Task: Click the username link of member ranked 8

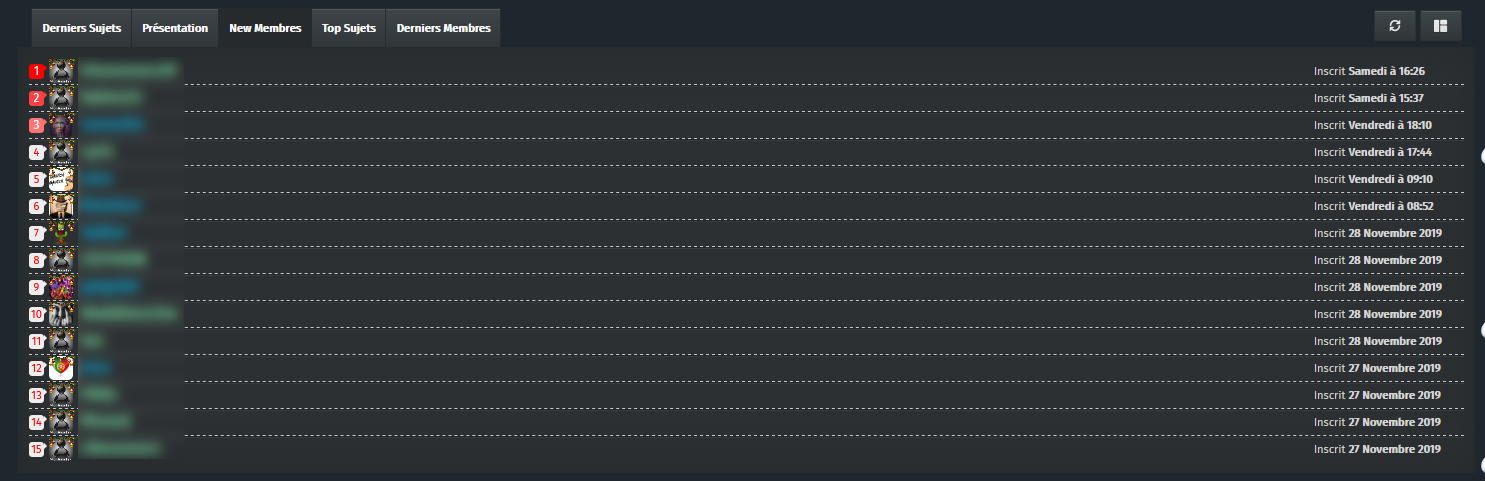Action: (114, 260)
